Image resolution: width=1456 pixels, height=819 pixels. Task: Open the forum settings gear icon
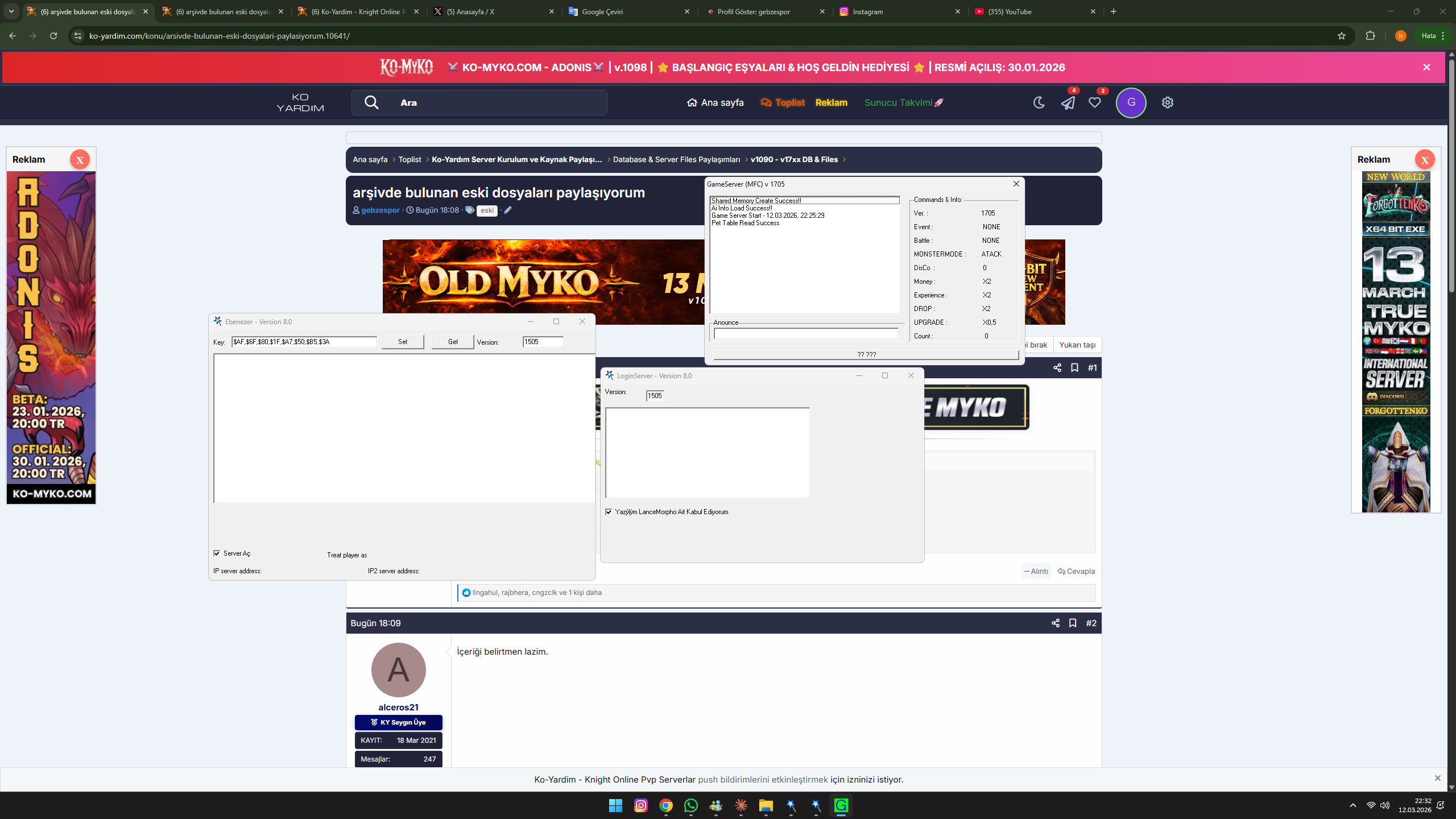click(1168, 102)
